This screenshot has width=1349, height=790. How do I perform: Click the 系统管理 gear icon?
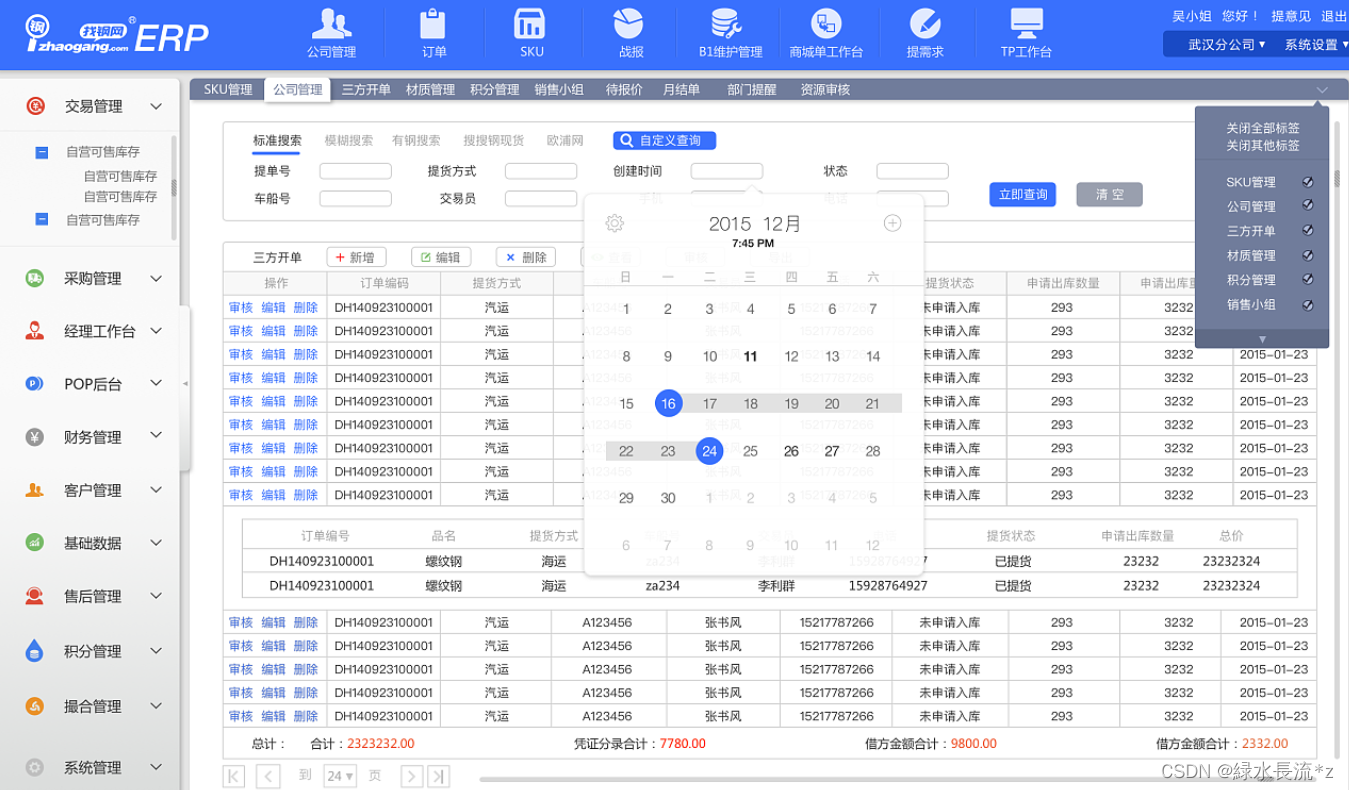pyautogui.click(x=35, y=767)
